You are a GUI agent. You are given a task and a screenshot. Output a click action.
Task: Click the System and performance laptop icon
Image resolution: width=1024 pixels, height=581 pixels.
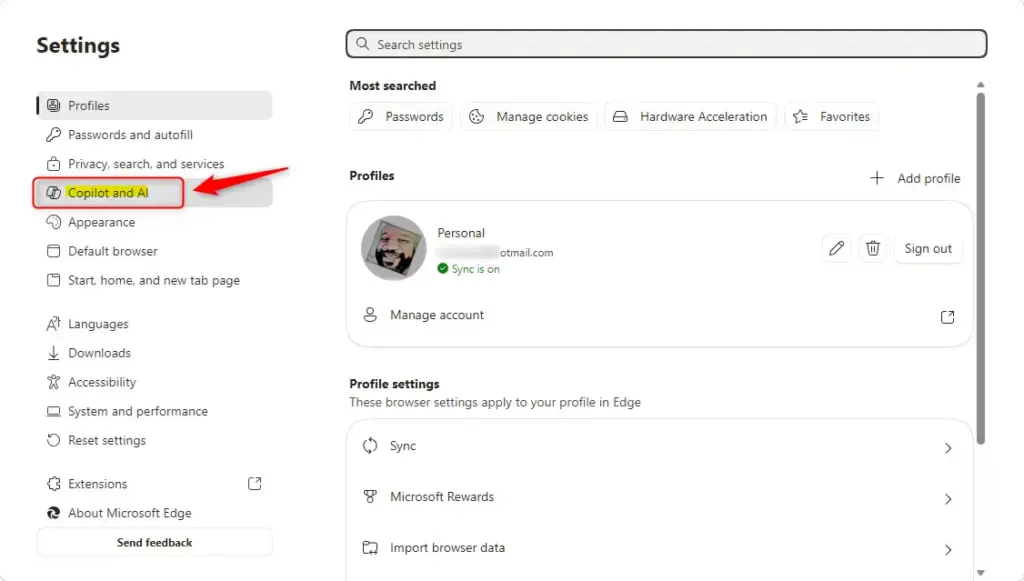click(x=54, y=411)
